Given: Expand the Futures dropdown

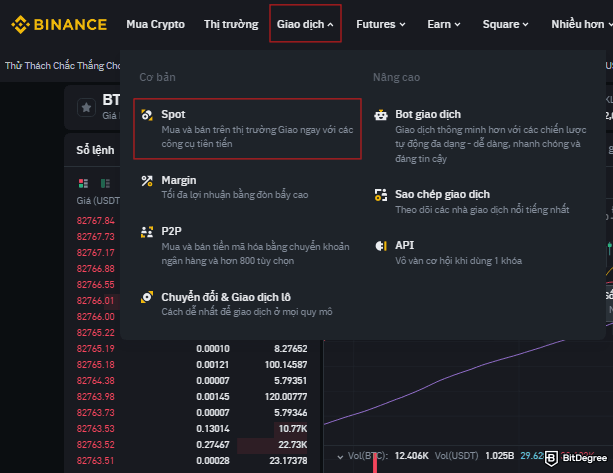Looking at the screenshot, I should tap(380, 24).
